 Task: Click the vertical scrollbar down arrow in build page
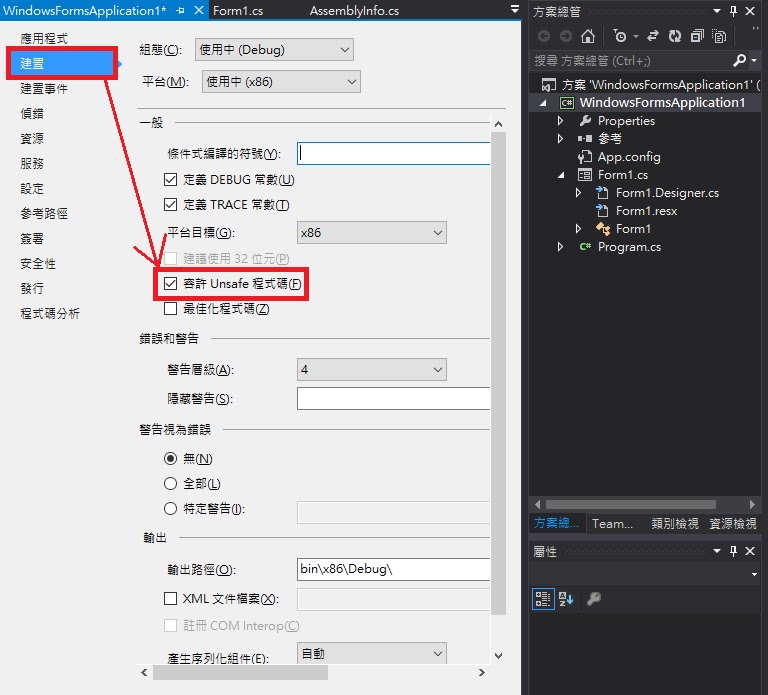[499, 655]
